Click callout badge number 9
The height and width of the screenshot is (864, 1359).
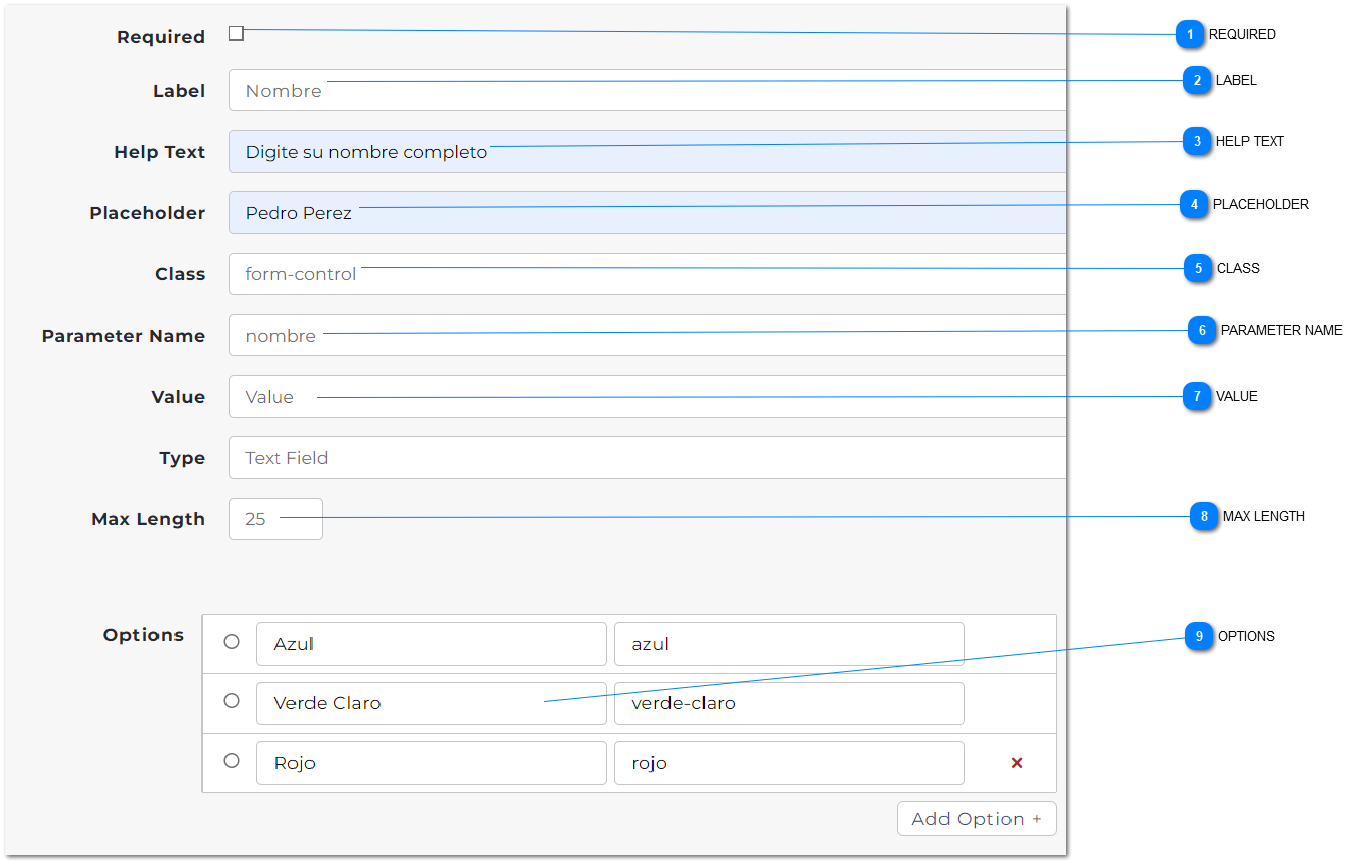tap(1199, 637)
